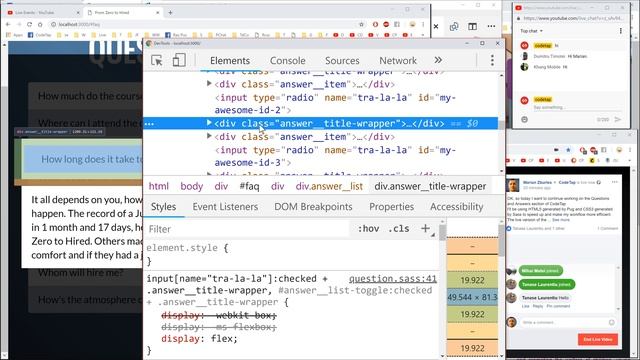This screenshot has width=640, height=360.
Task: Select the input radio node with id my-awesome-id-3
Action: click(x=335, y=156)
